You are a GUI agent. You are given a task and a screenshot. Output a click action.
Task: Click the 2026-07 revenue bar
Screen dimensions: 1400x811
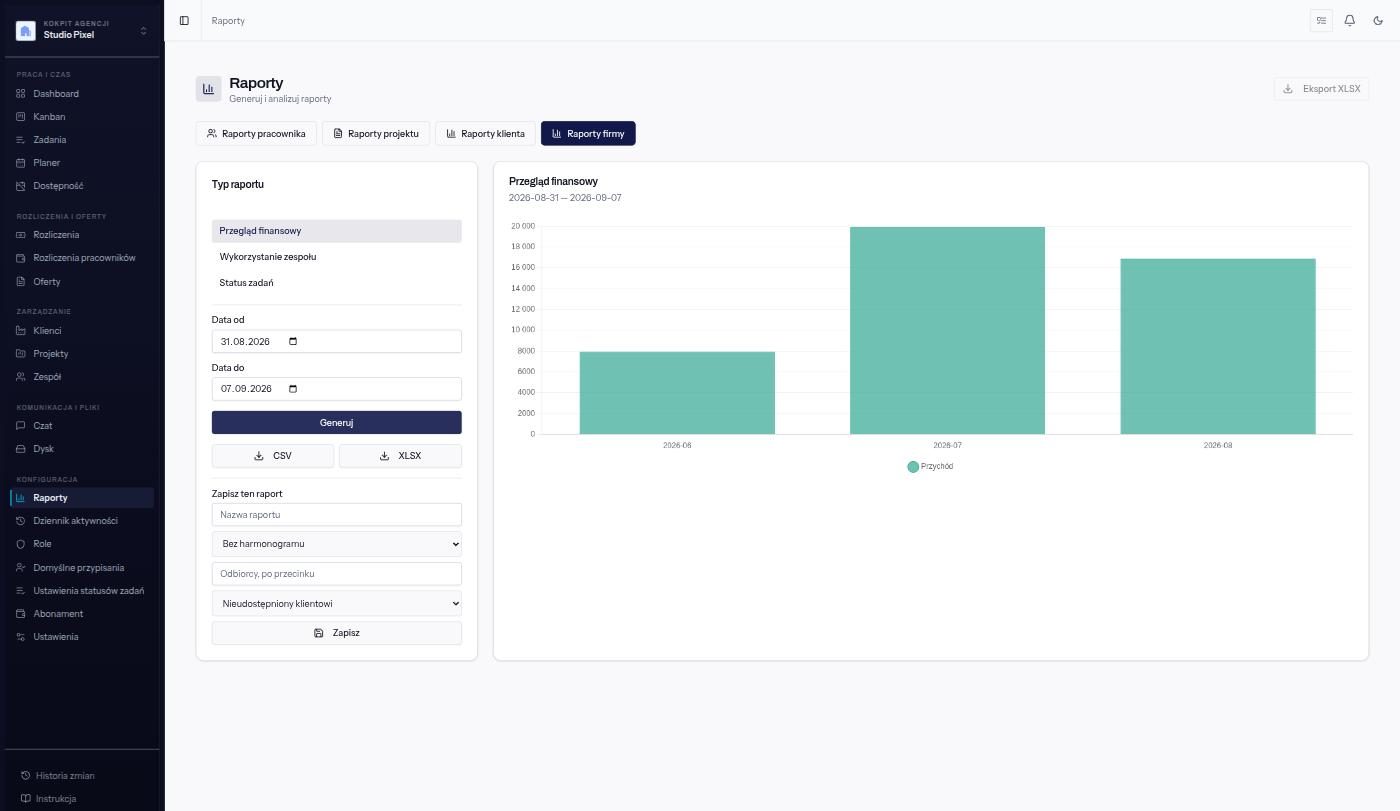tap(947, 331)
